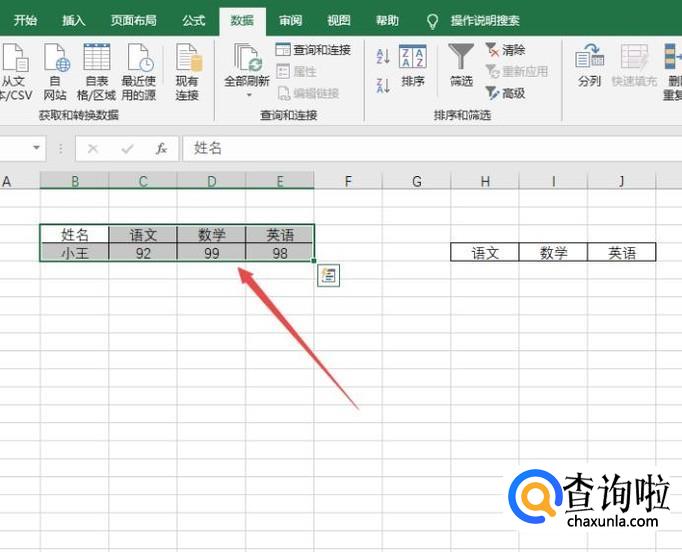Click the Sort A to Z ascending icon
This screenshot has height=552, width=682.
[383, 57]
